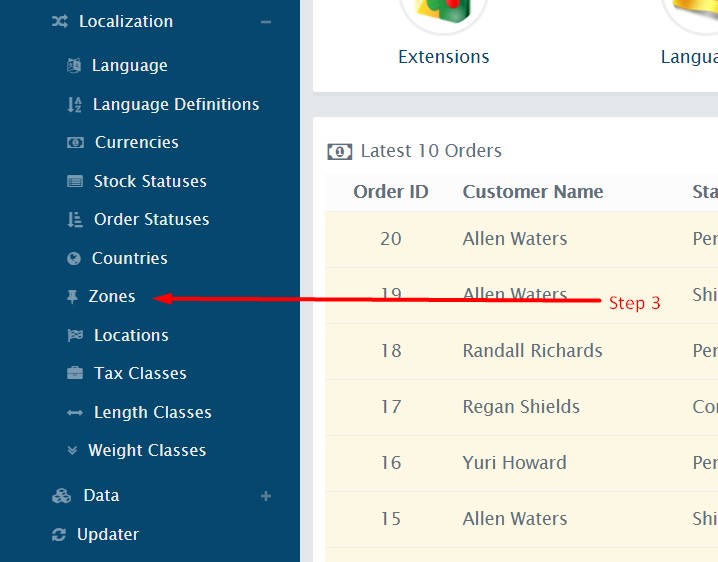Click the Localization shuffle icon
Screen dimensions: 718x562
click(x=60, y=21)
